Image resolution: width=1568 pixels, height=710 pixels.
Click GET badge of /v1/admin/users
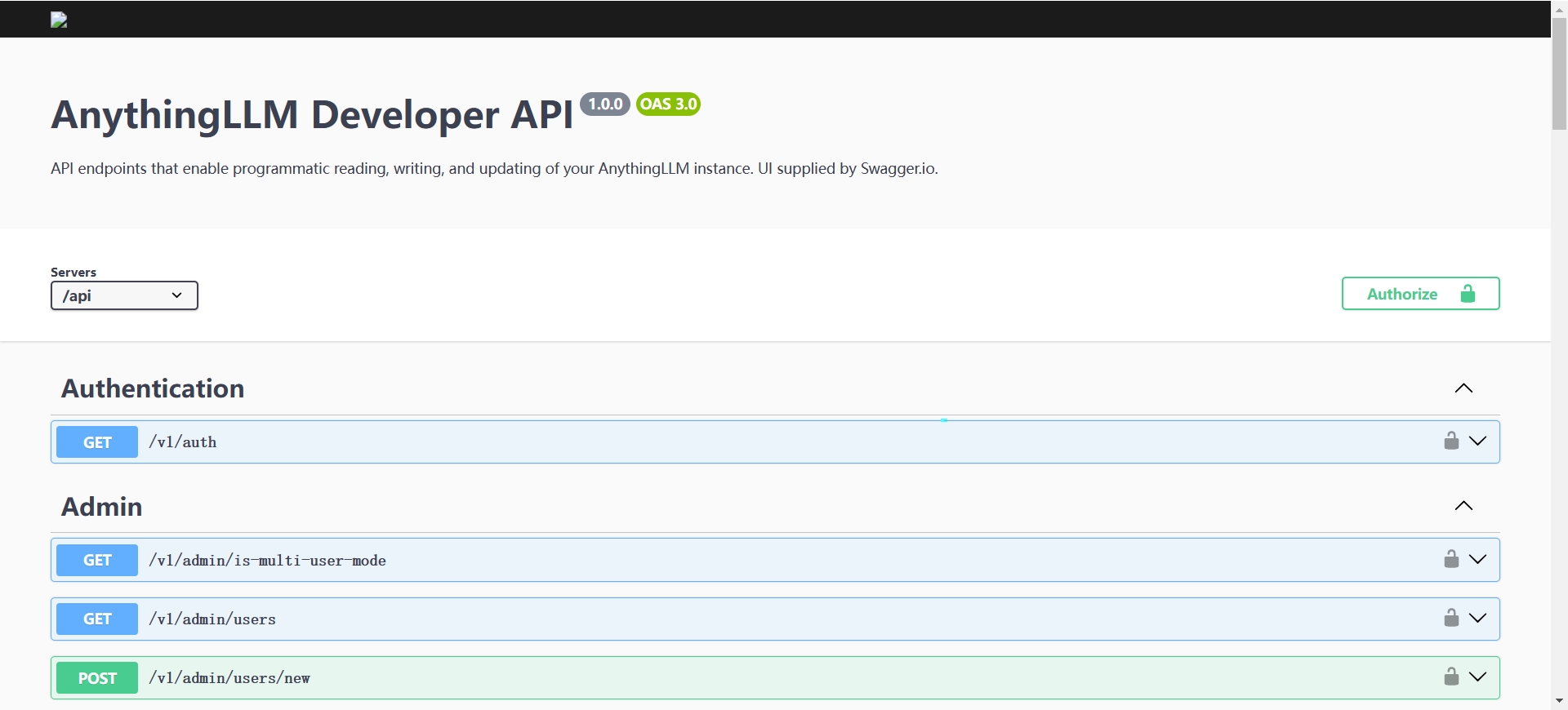pos(97,619)
